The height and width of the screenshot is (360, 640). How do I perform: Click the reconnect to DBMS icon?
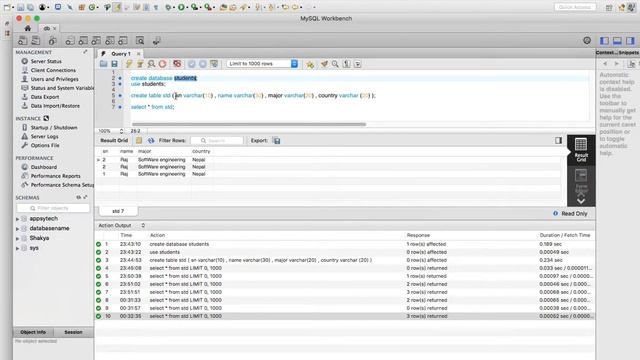point(156,40)
